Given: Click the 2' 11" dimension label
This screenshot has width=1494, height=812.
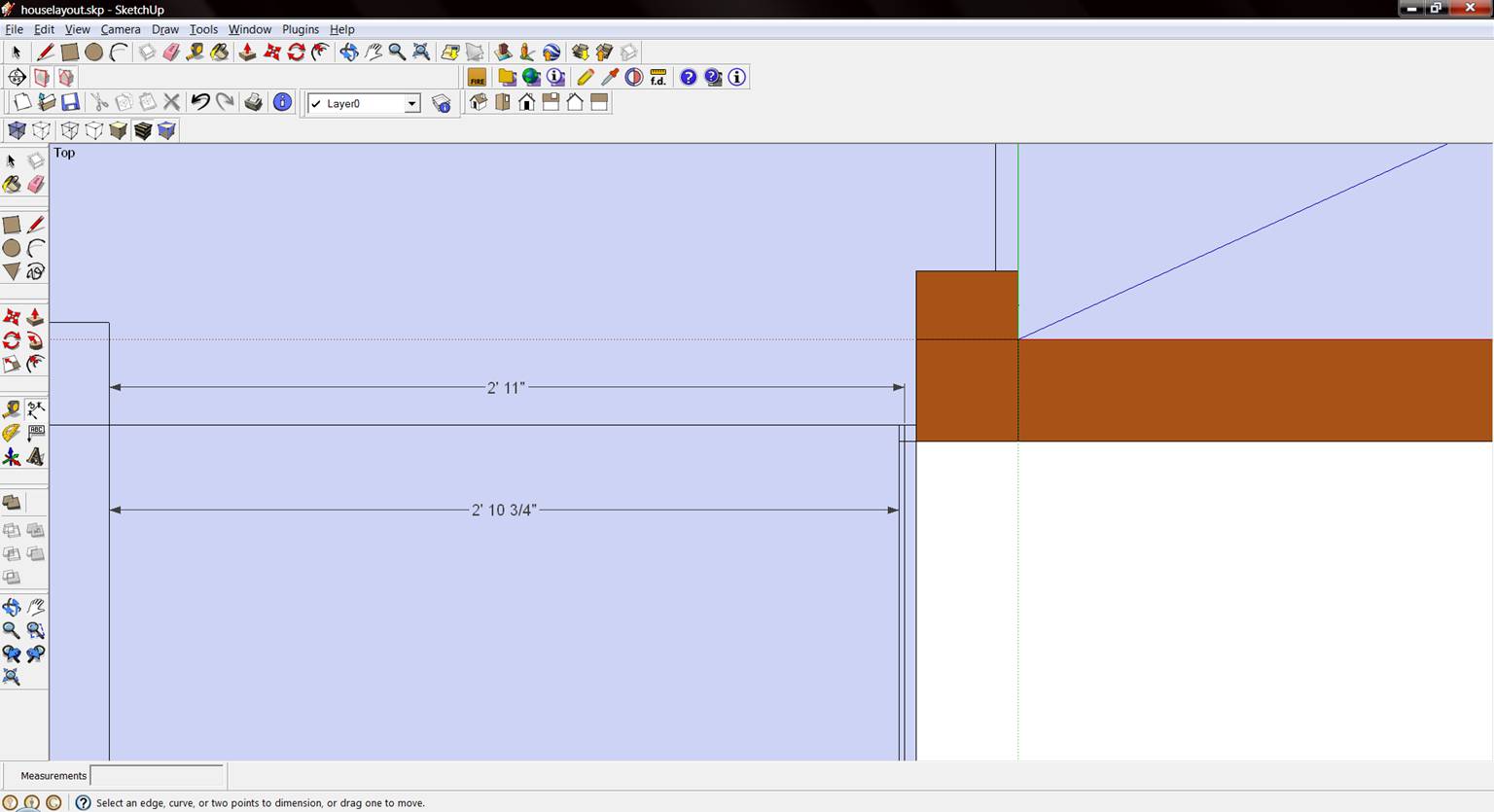Looking at the screenshot, I should [x=506, y=388].
